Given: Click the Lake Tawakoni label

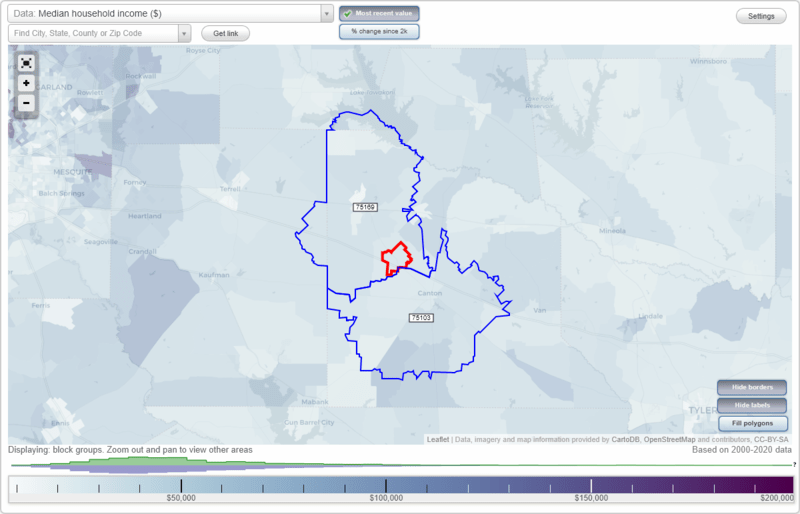Looking at the screenshot, I should coord(372,93).
